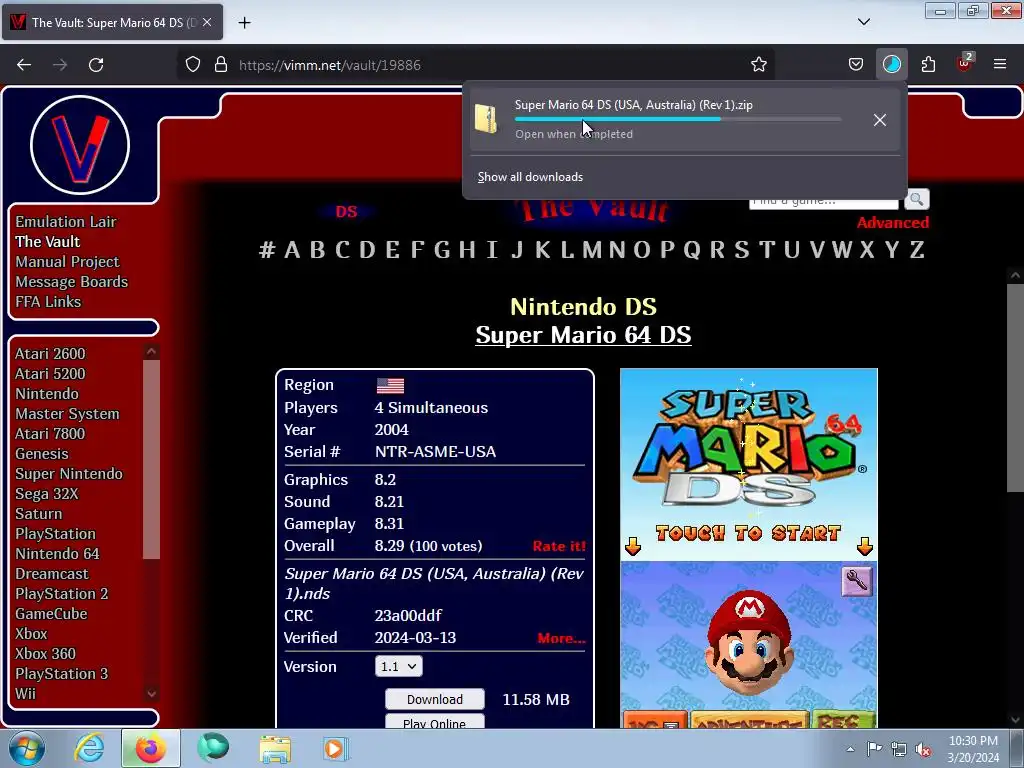Select GameCube in systems list

coord(51,614)
